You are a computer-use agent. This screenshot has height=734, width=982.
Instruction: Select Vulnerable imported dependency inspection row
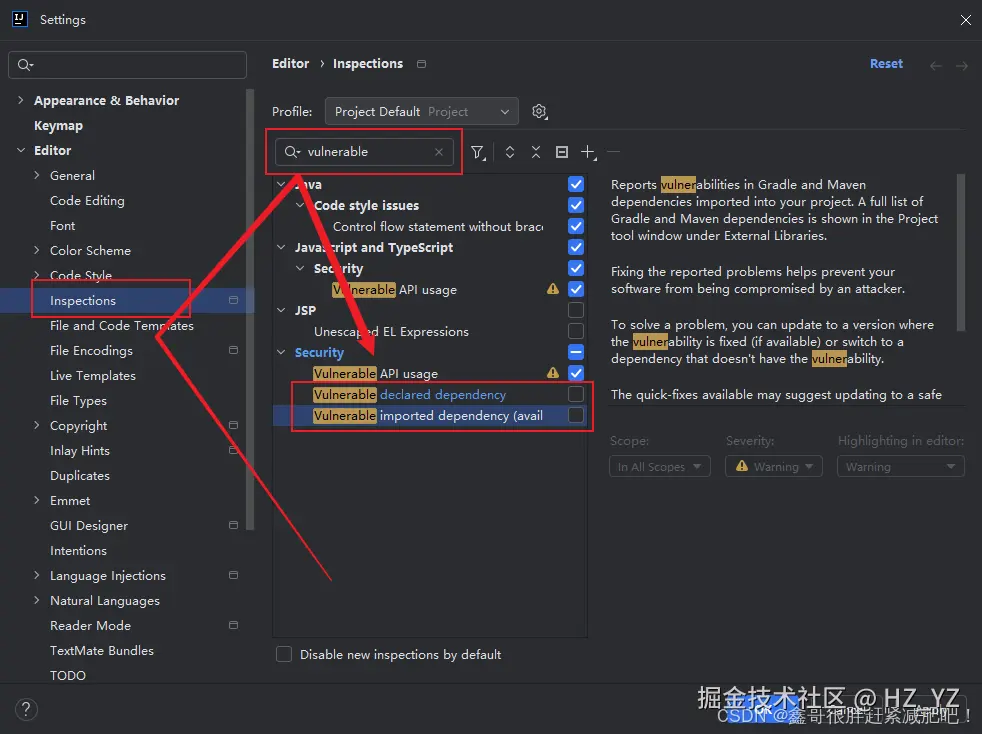[430, 415]
